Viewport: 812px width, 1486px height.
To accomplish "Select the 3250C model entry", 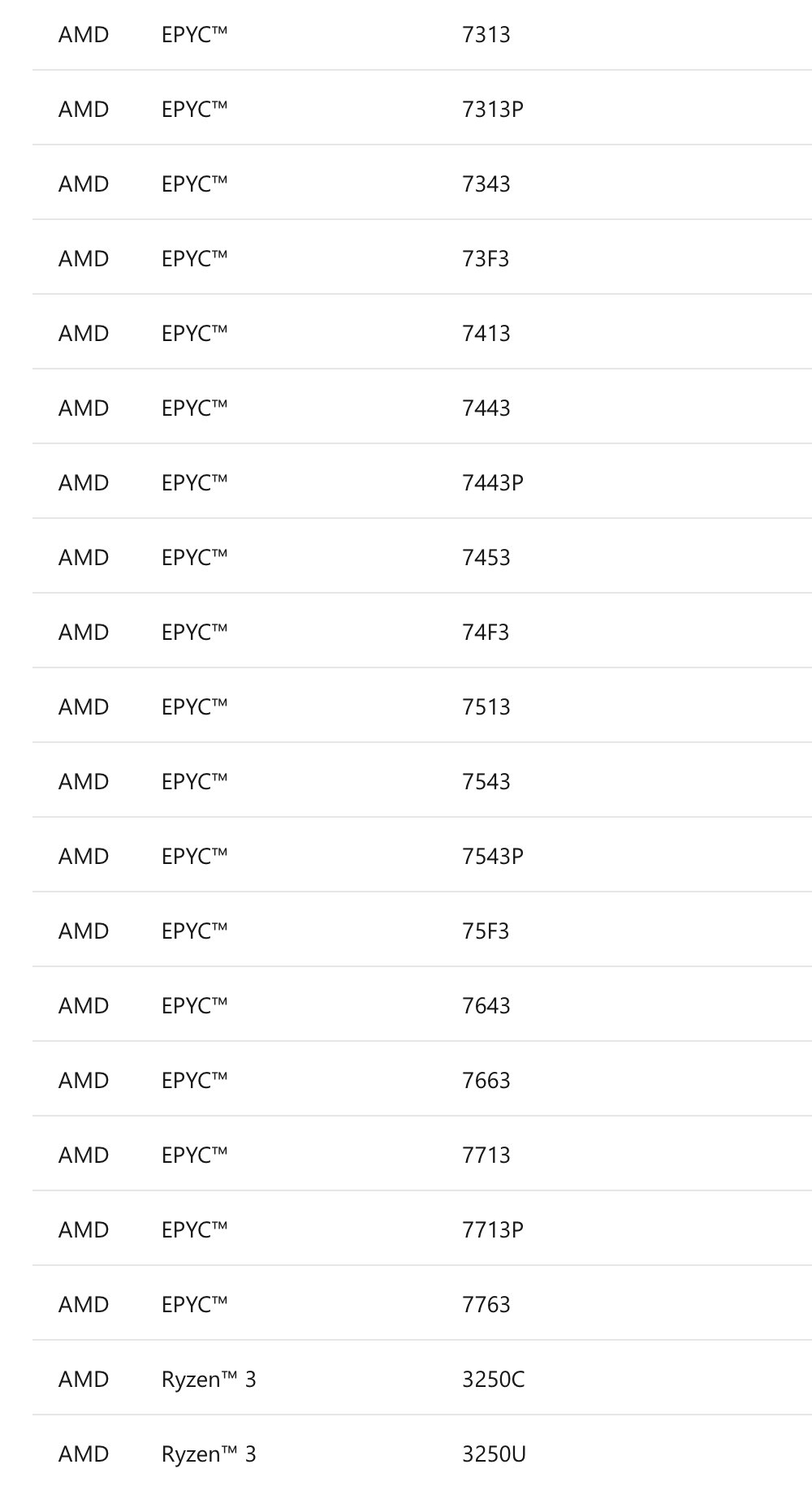I will pos(493,1380).
